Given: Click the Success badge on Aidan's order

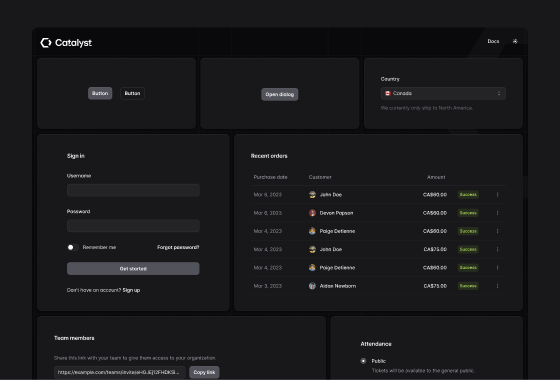Looking at the screenshot, I should tap(468, 286).
